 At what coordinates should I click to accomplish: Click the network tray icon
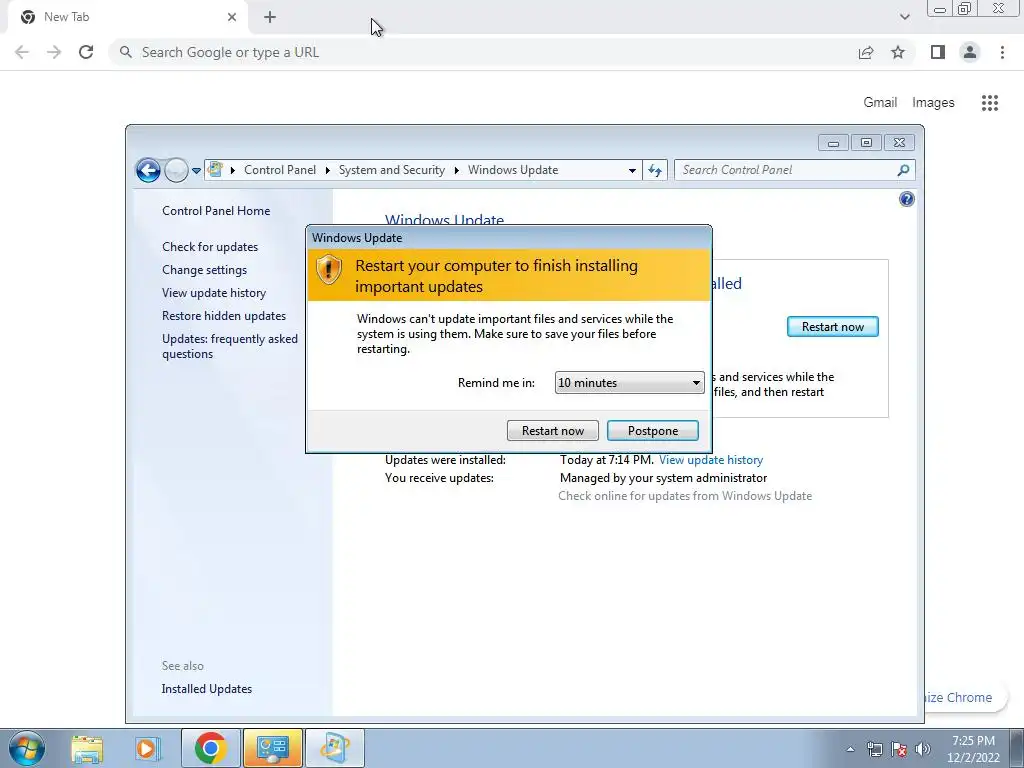[x=874, y=749]
